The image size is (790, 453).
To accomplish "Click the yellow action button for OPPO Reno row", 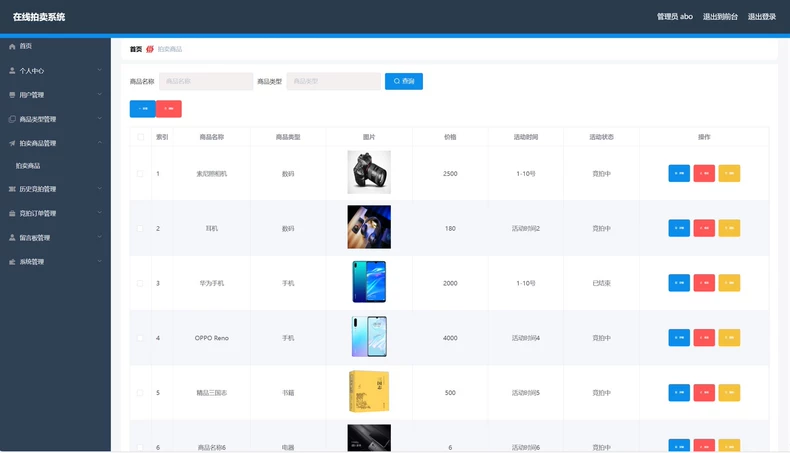I will tap(729, 338).
